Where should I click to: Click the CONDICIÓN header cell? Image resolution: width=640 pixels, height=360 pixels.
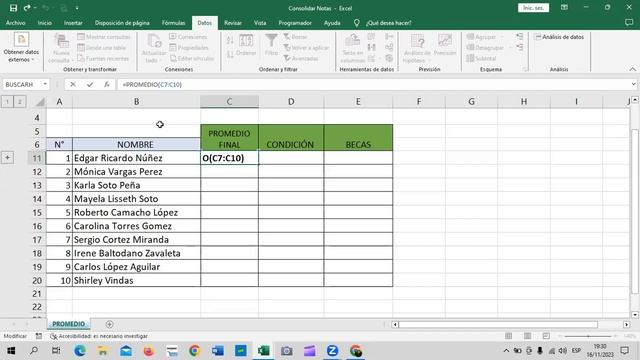point(291,138)
